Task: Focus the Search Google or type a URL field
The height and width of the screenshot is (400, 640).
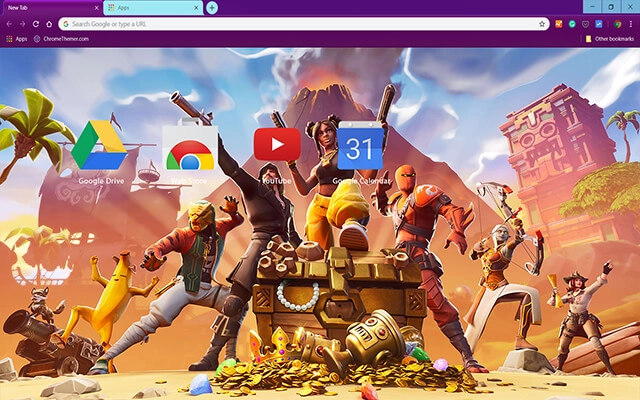Action: tap(304, 24)
